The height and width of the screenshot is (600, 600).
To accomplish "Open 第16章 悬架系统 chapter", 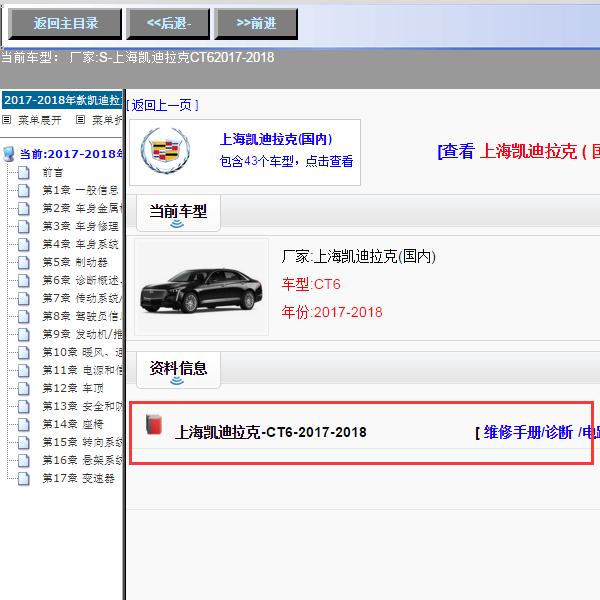I will point(82,460).
